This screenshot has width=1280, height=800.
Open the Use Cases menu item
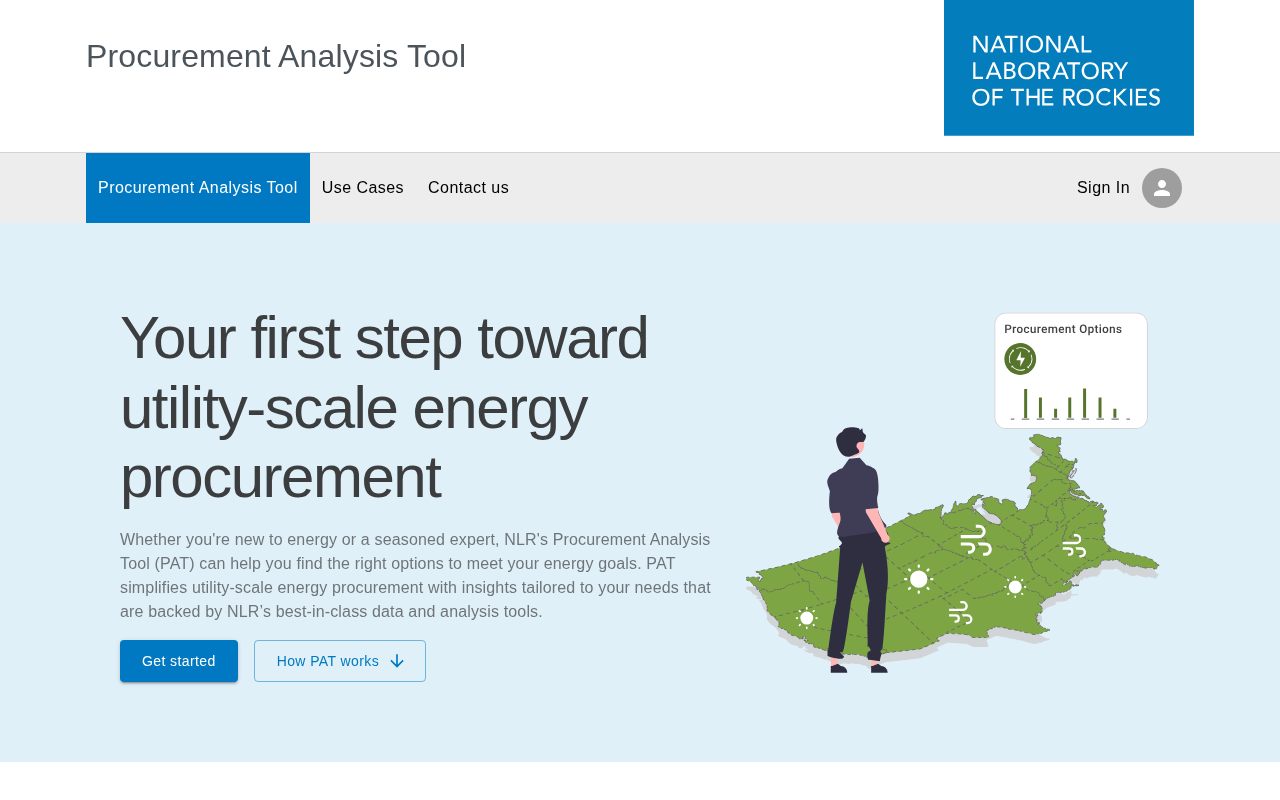[x=363, y=188]
